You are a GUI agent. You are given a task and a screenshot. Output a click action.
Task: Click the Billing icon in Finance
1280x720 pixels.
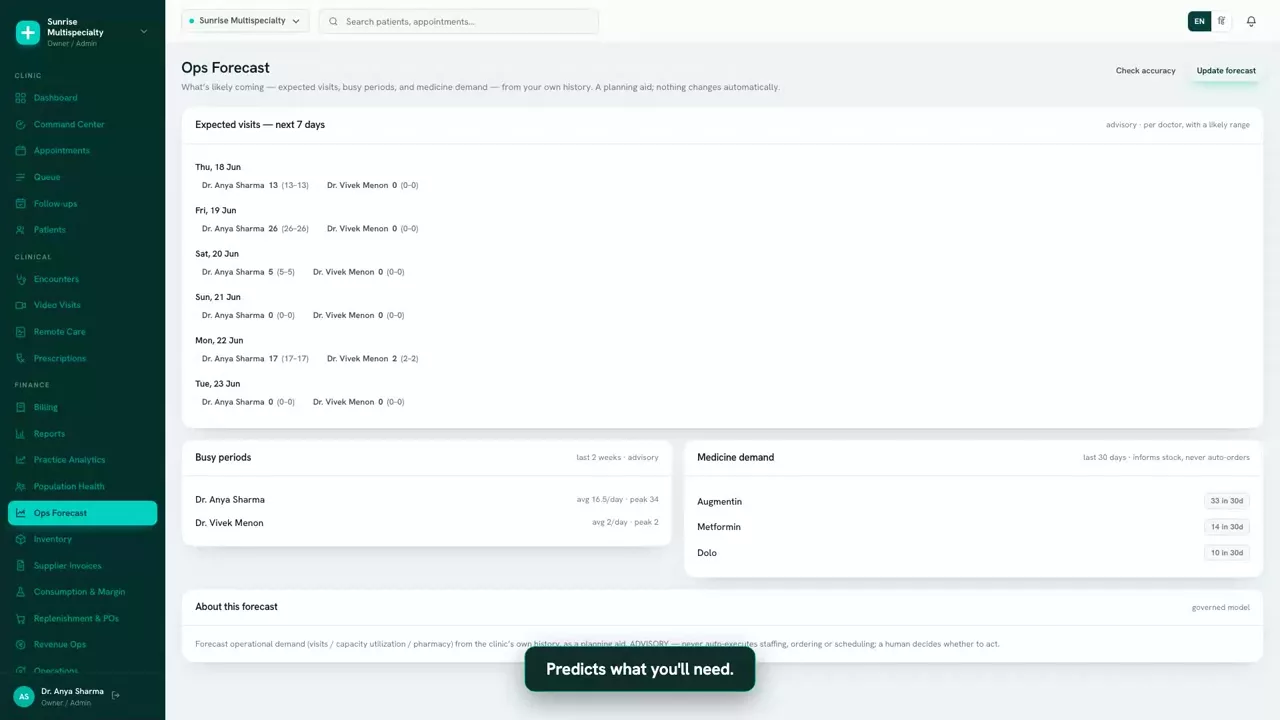click(21, 407)
